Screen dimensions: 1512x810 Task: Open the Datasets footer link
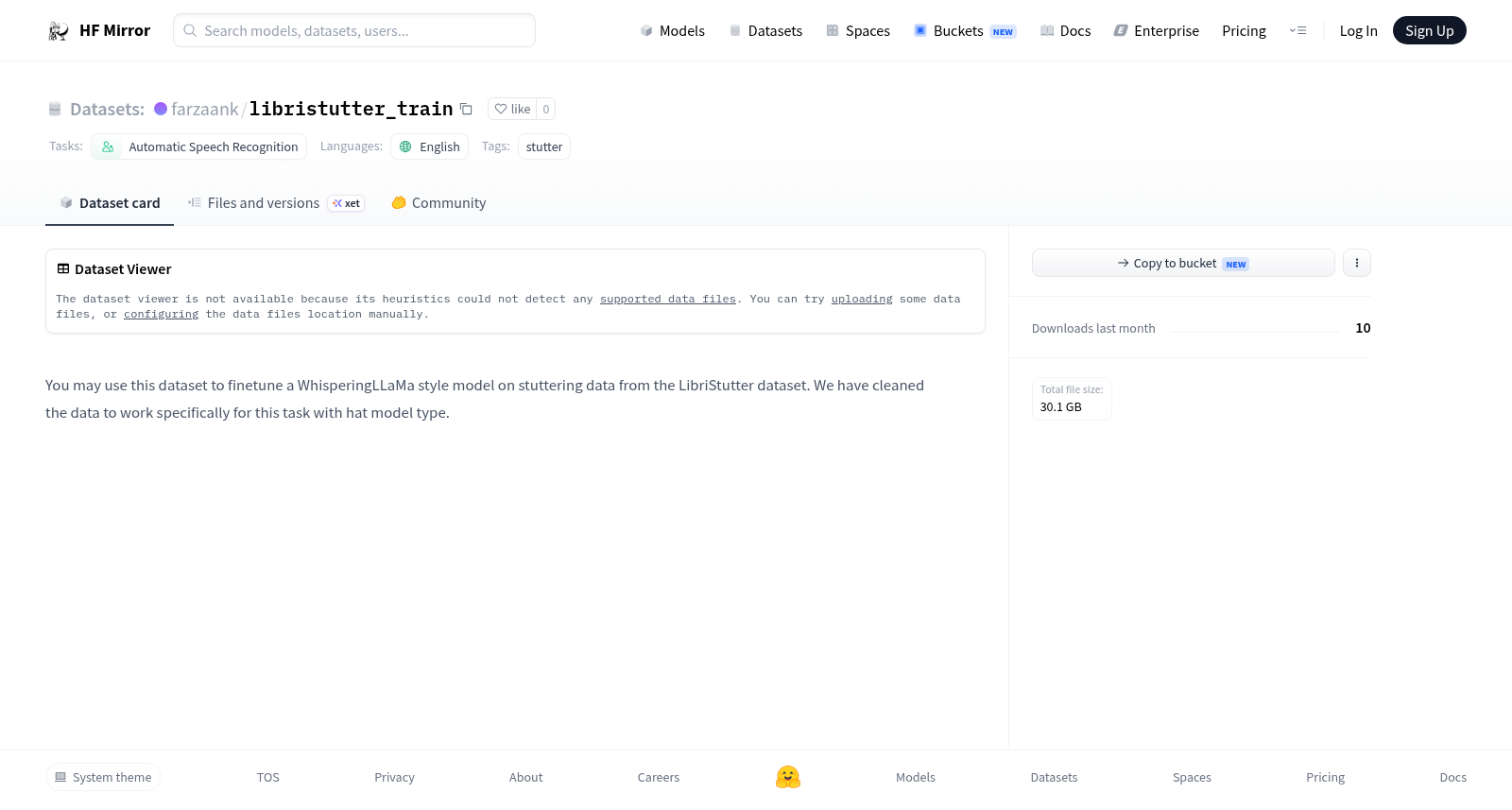[x=1054, y=777]
